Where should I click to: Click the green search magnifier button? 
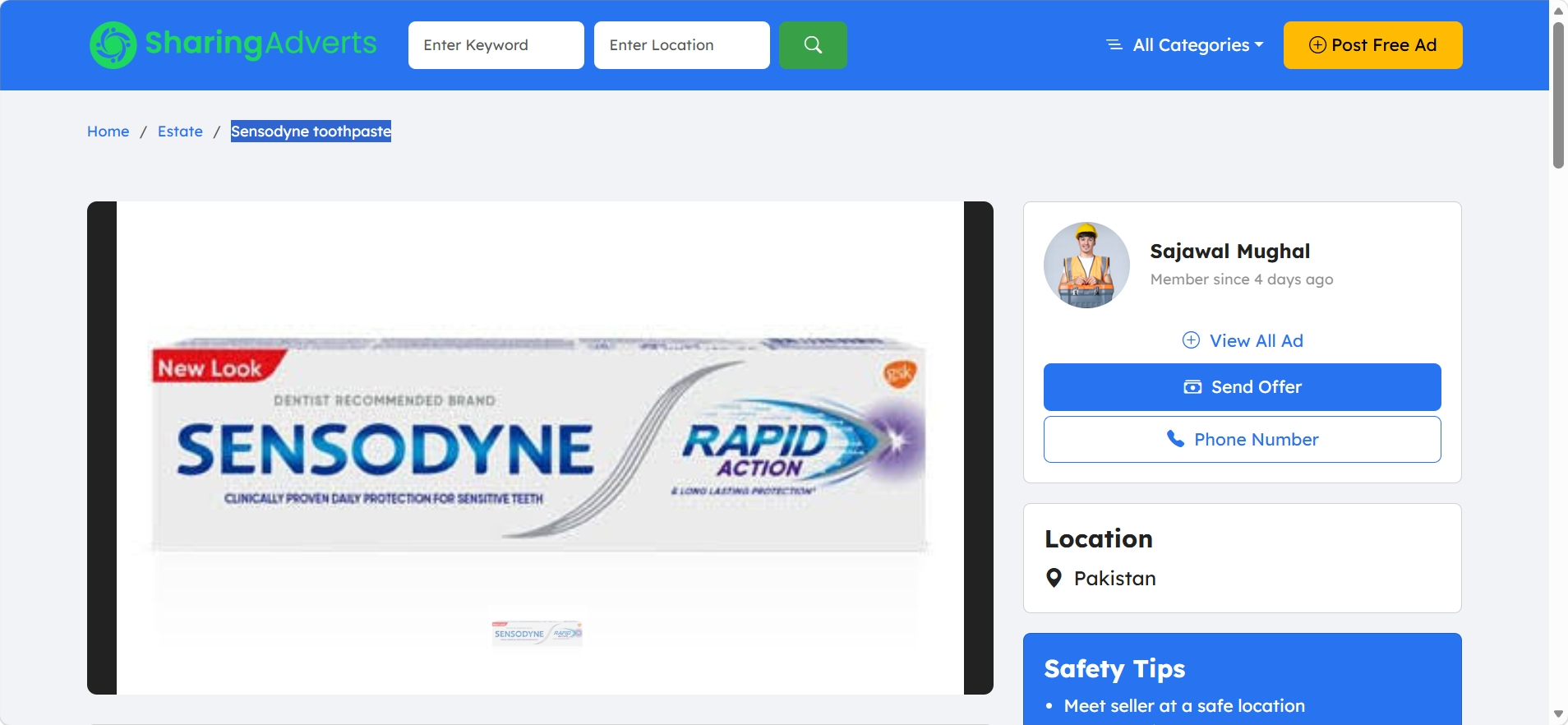813,45
